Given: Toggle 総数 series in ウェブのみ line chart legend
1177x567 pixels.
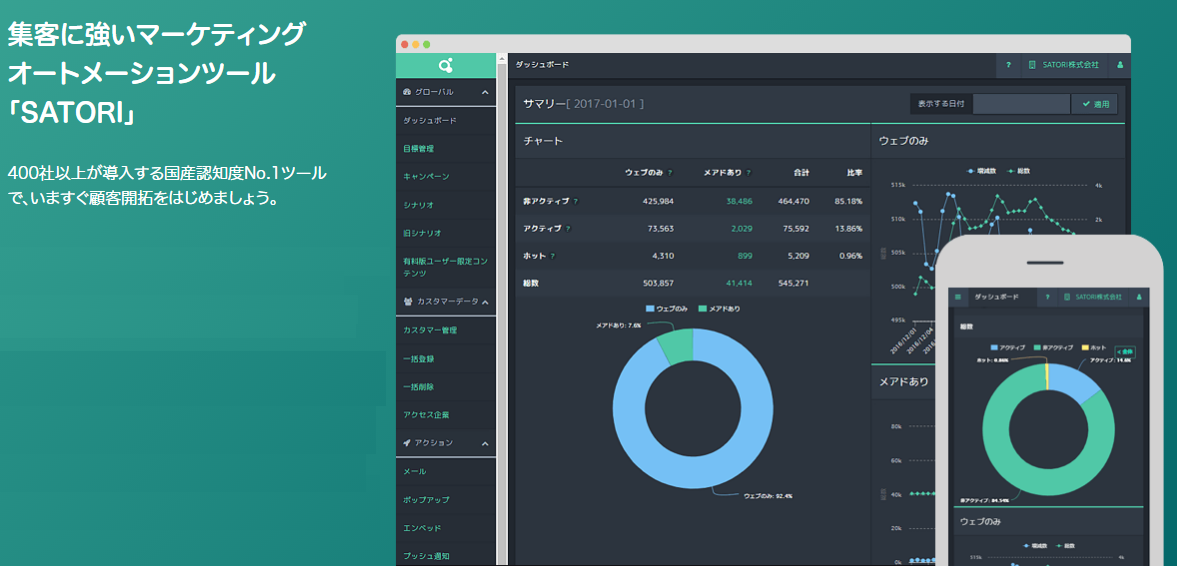Looking at the screenshot, I should pos(1019,171).
